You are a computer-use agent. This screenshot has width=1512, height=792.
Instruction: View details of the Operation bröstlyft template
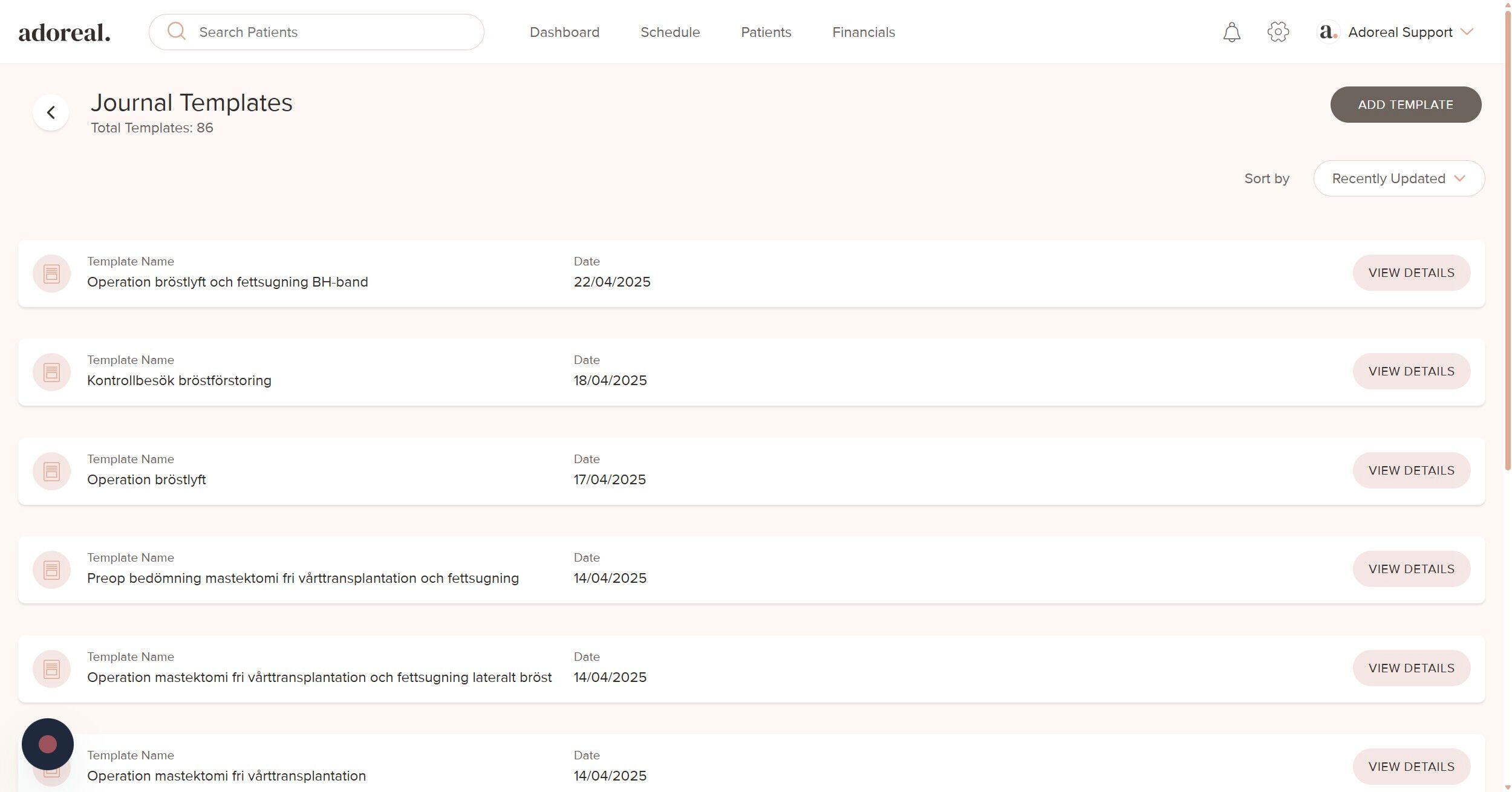(1411, 470)
